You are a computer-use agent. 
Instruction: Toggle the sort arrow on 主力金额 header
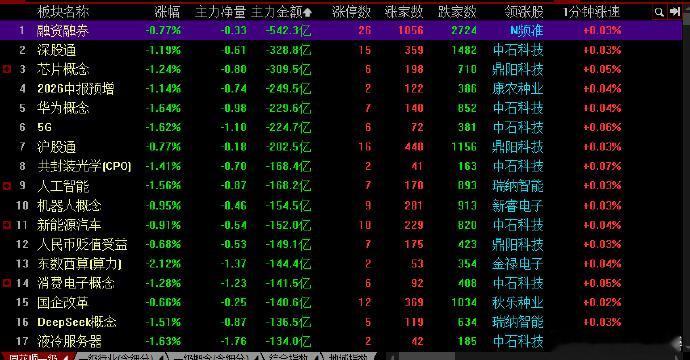pos(308,12)
